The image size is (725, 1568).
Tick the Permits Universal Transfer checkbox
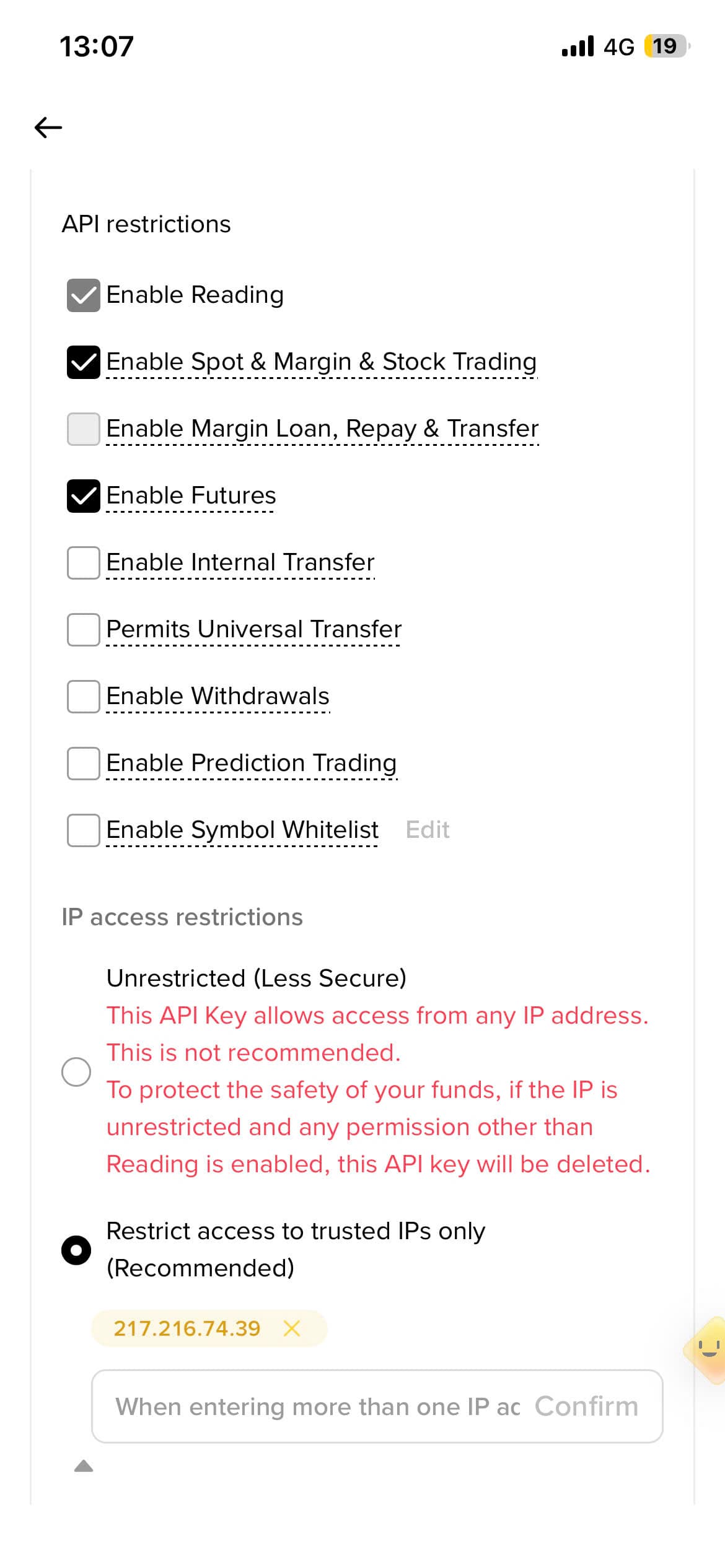[x=84, y=629]
